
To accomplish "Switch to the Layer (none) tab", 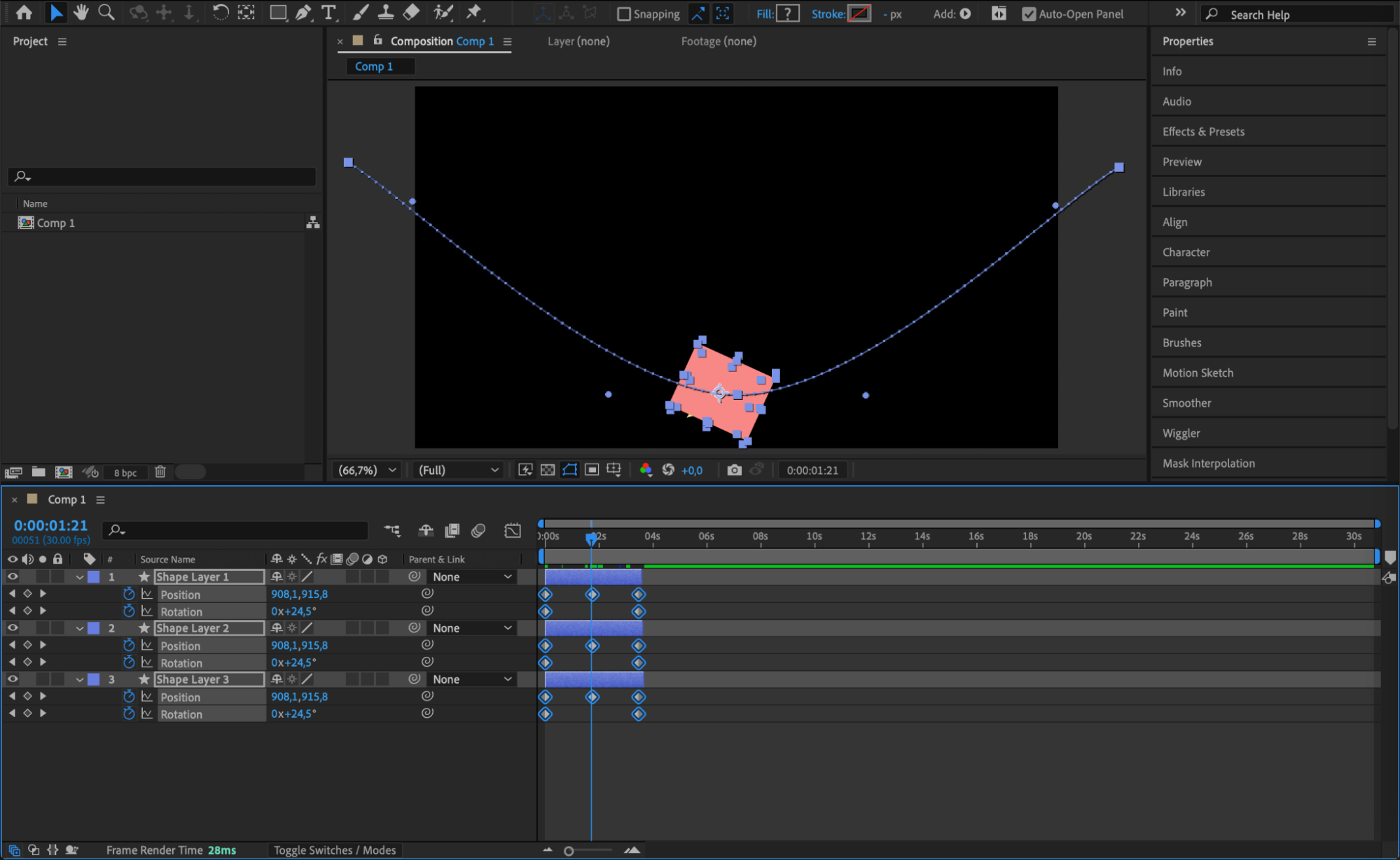I will (578, 41).
